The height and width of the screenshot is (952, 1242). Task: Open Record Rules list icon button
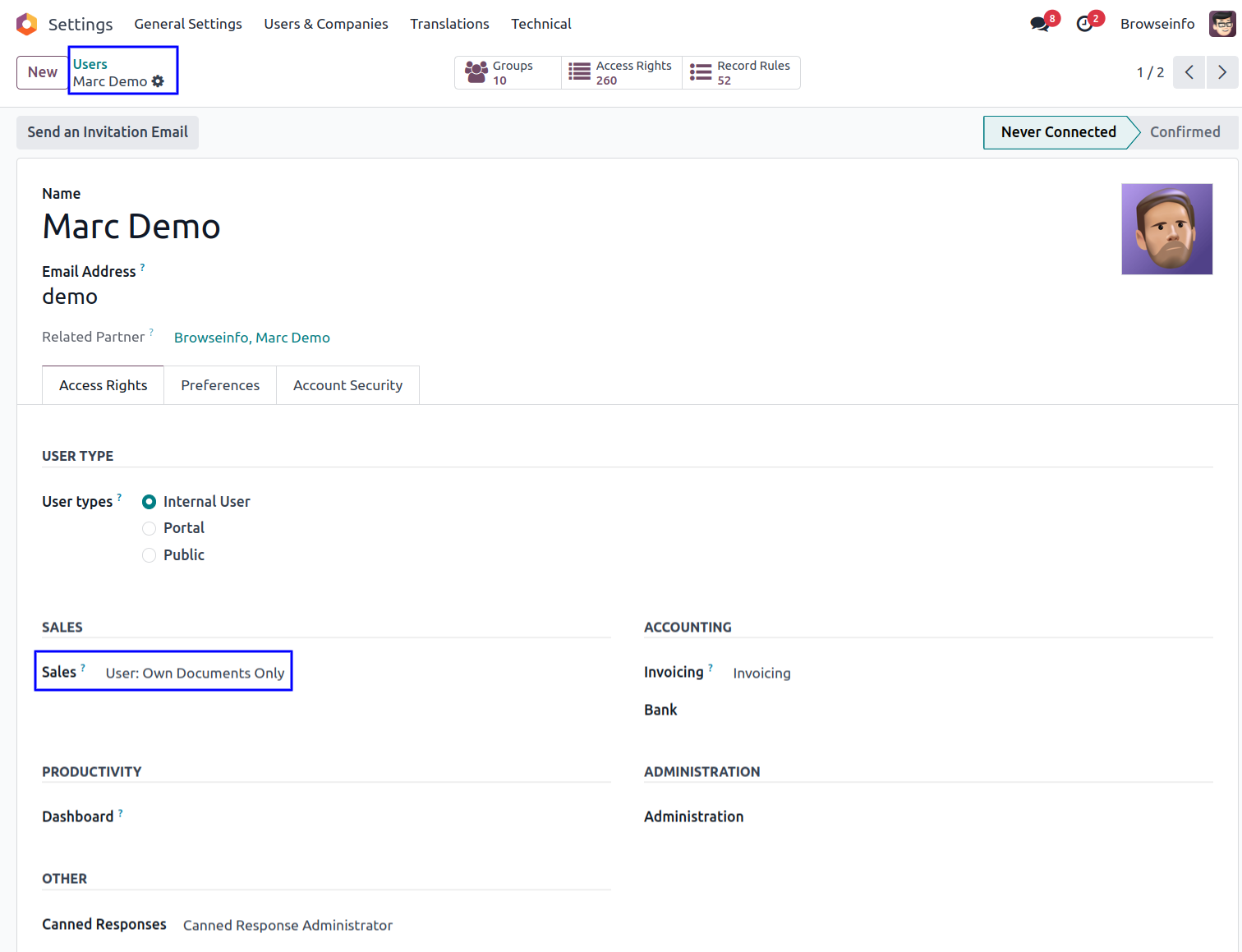pyautogui.click(x=701, y=72)
